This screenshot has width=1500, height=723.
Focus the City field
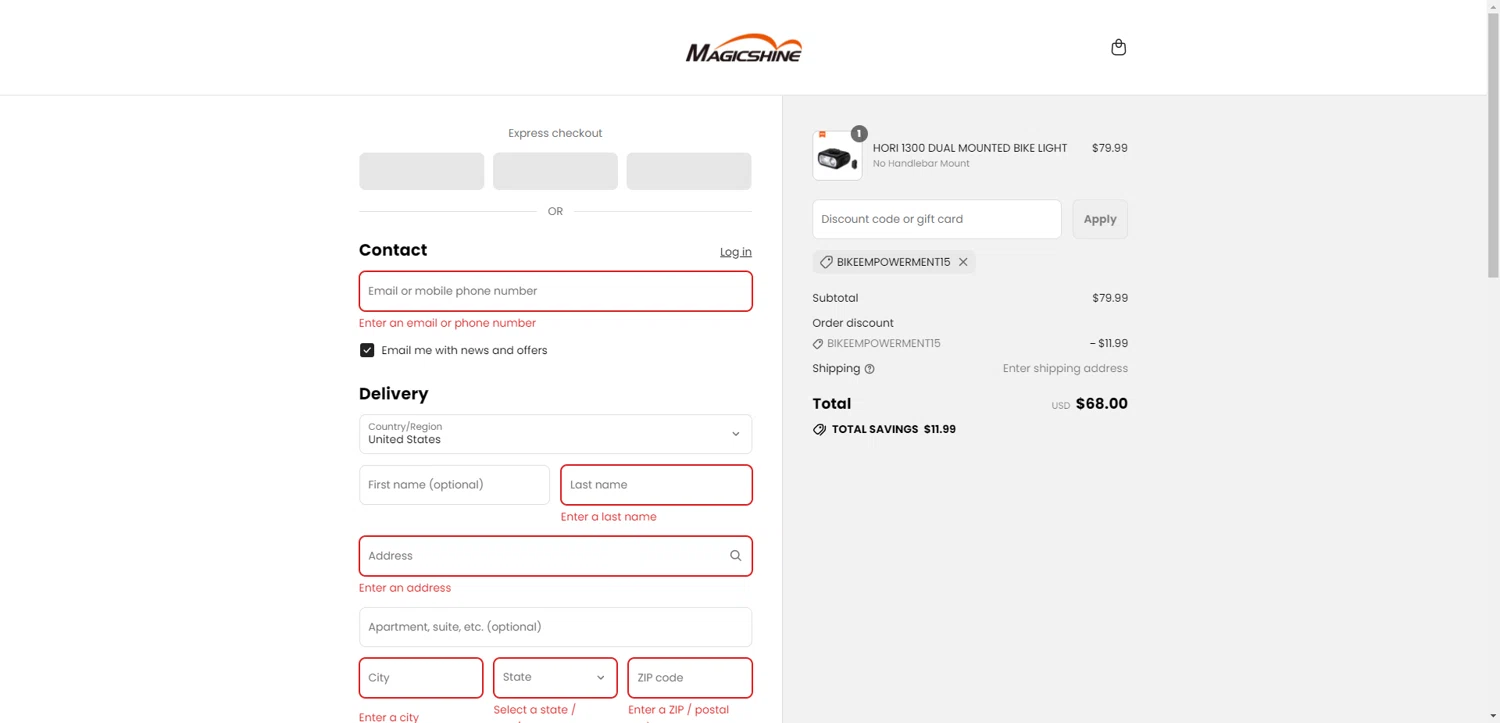coord(421,677)
